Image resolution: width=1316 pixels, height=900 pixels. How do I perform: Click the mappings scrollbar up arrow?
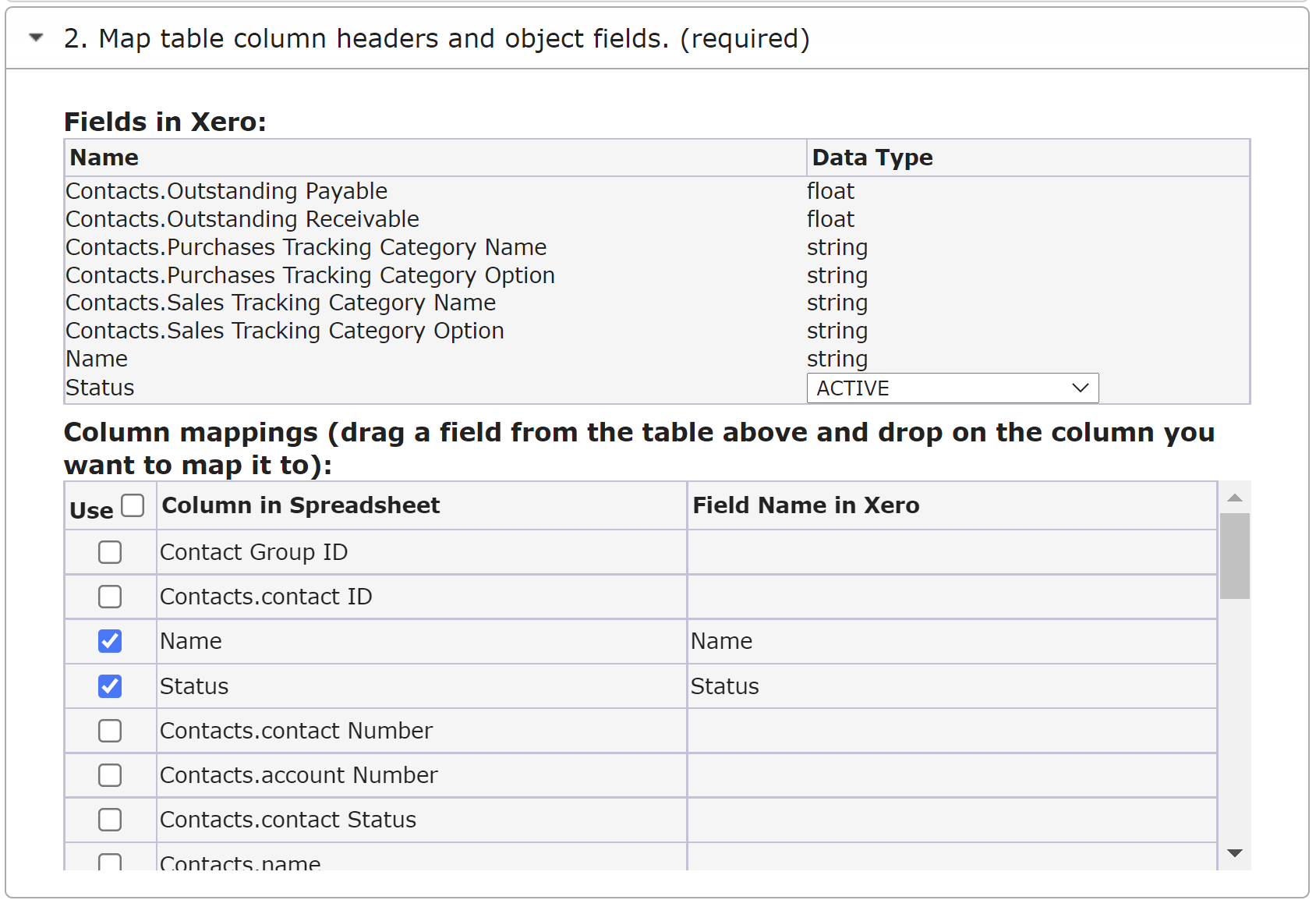(1235, 498)
